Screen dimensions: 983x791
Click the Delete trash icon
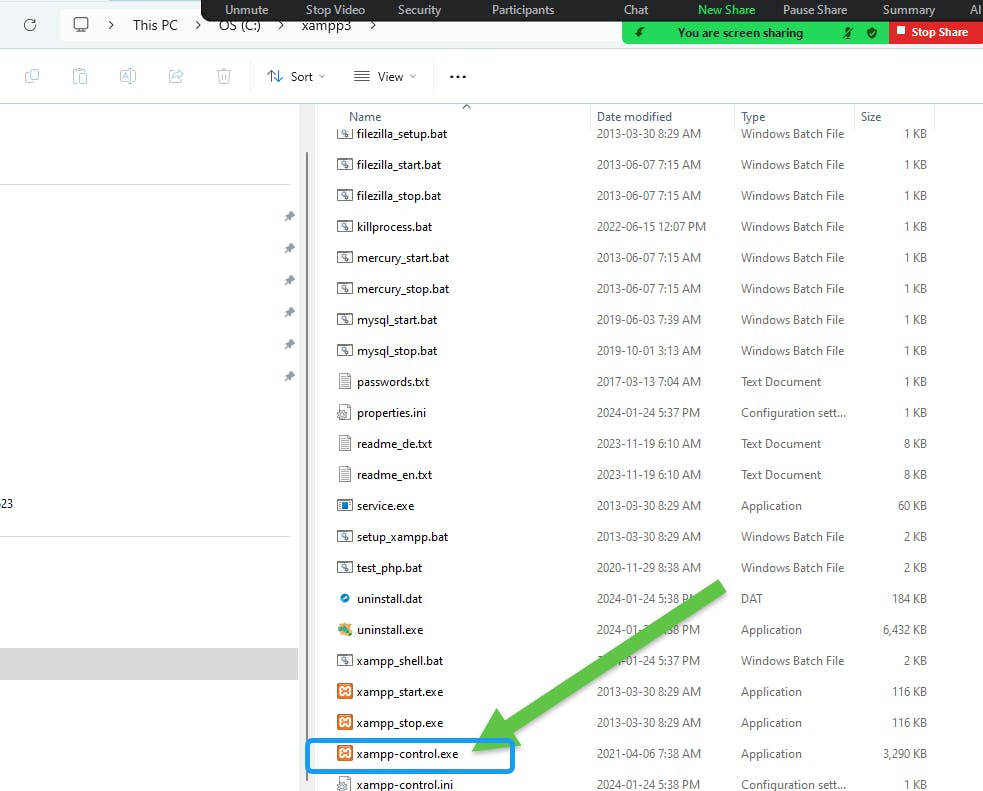[224, 76]
